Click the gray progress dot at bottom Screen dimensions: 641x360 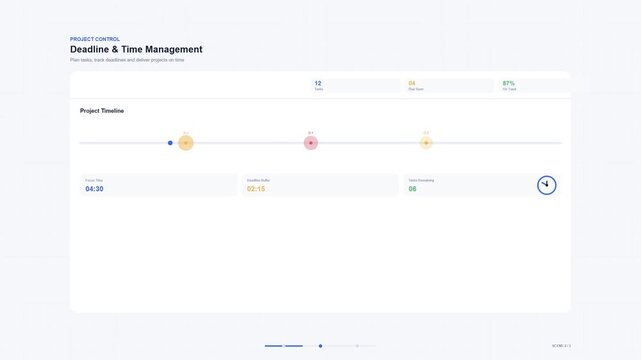357,346
